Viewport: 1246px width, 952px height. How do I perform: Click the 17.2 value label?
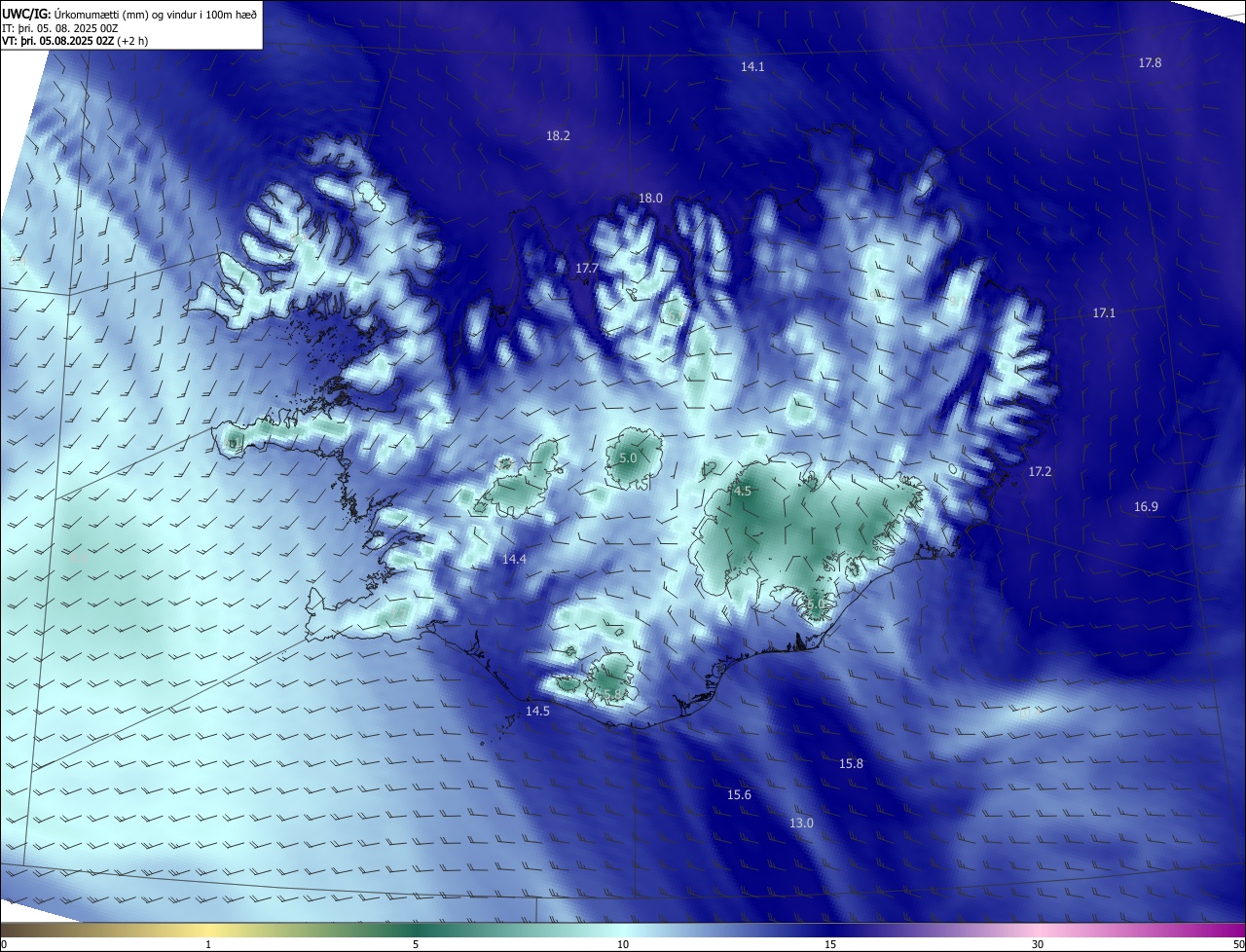[1040, 472]
